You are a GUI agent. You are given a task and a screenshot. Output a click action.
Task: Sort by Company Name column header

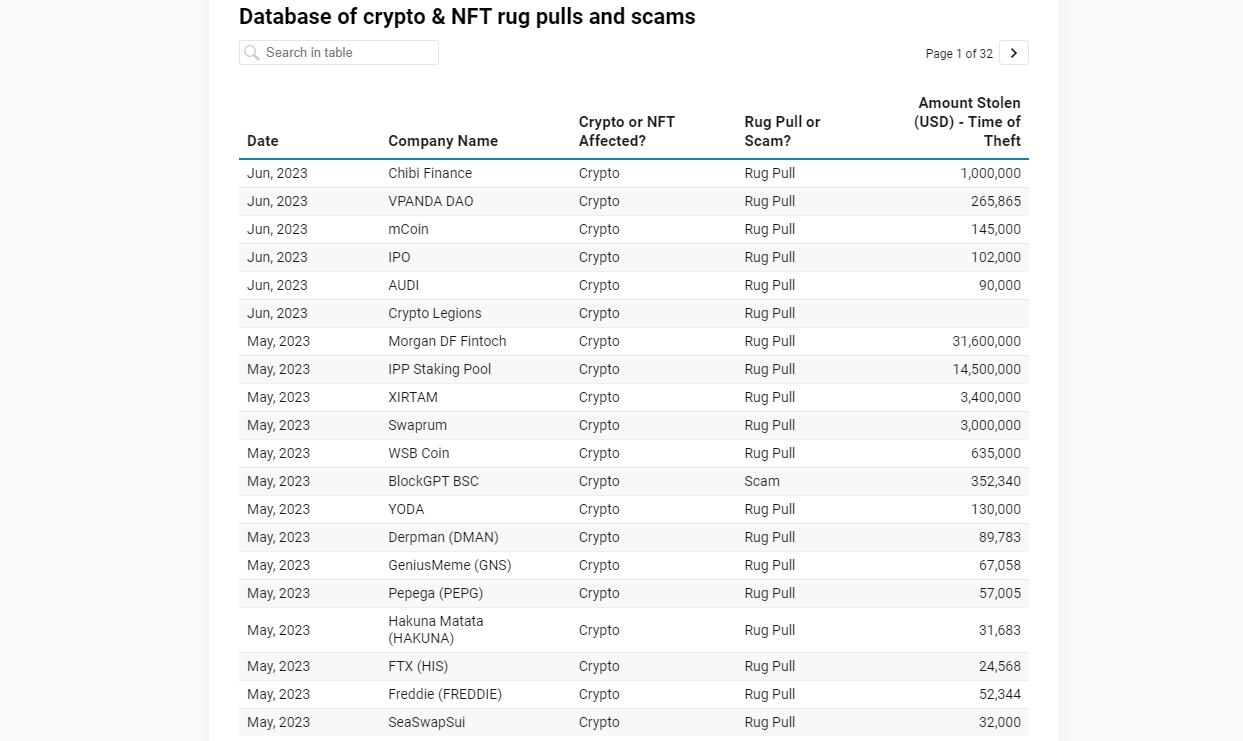(x=443, y=141)
